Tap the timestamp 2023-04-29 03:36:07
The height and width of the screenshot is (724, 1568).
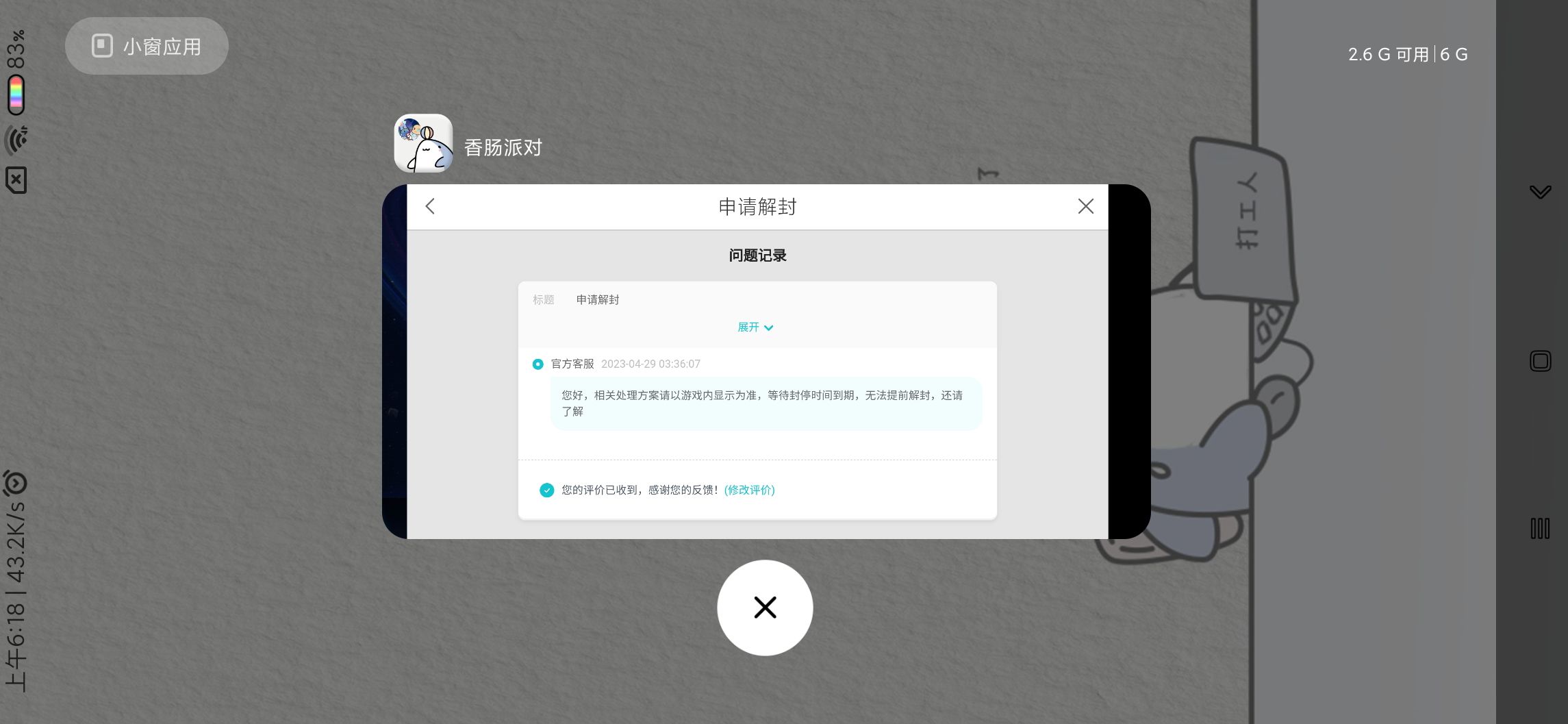[x=650, y=364]
